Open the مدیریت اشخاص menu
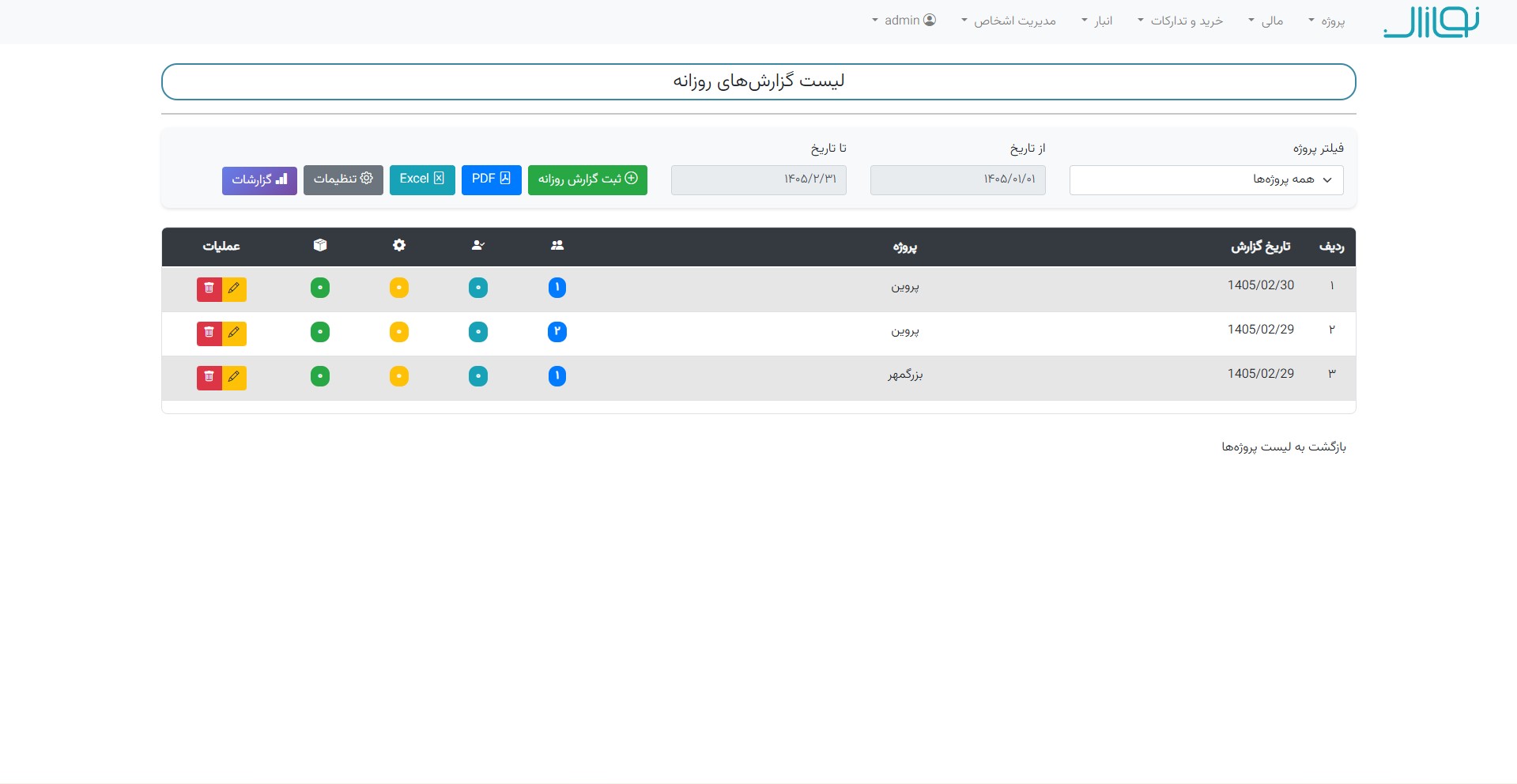 (1009, 21)
